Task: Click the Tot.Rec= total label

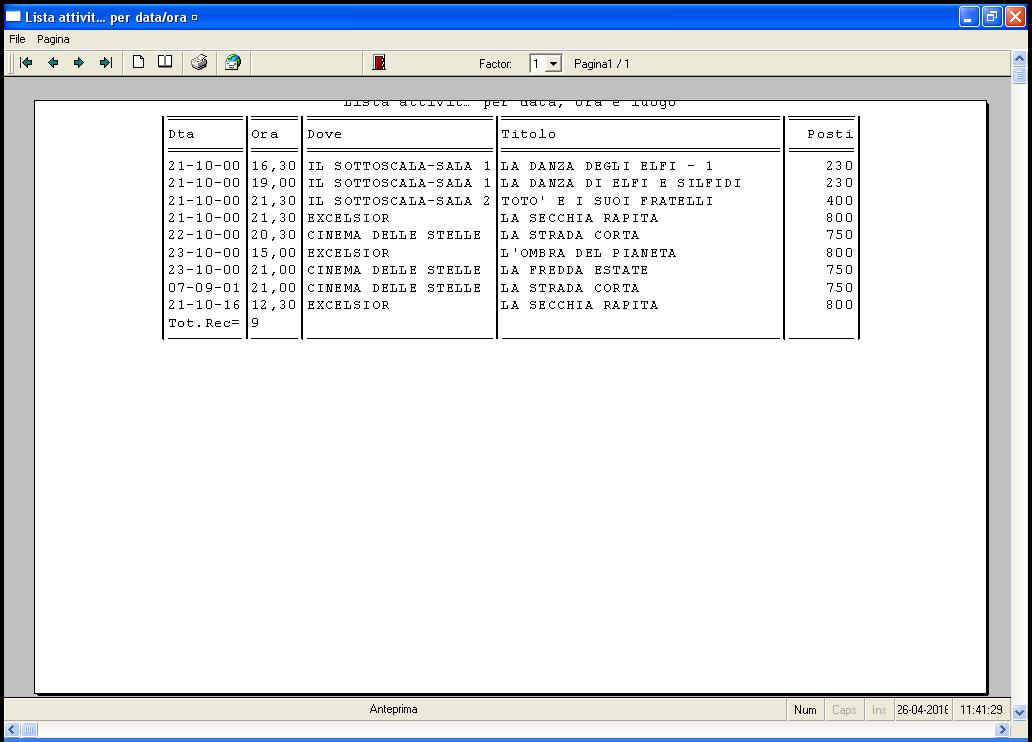Action: click(204, 323)
